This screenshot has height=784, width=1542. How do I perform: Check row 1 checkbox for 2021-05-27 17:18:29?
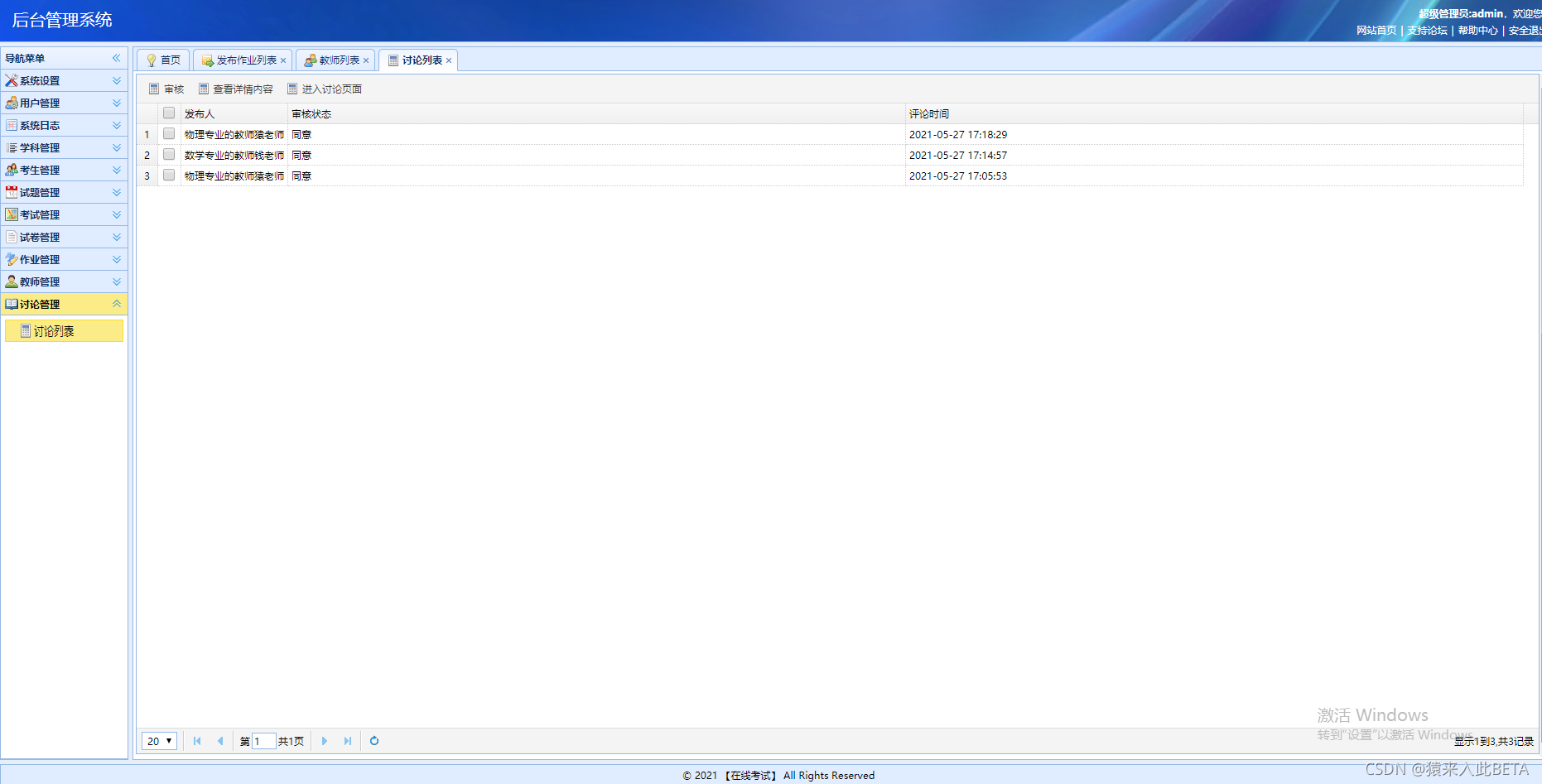tap(169, 134)
